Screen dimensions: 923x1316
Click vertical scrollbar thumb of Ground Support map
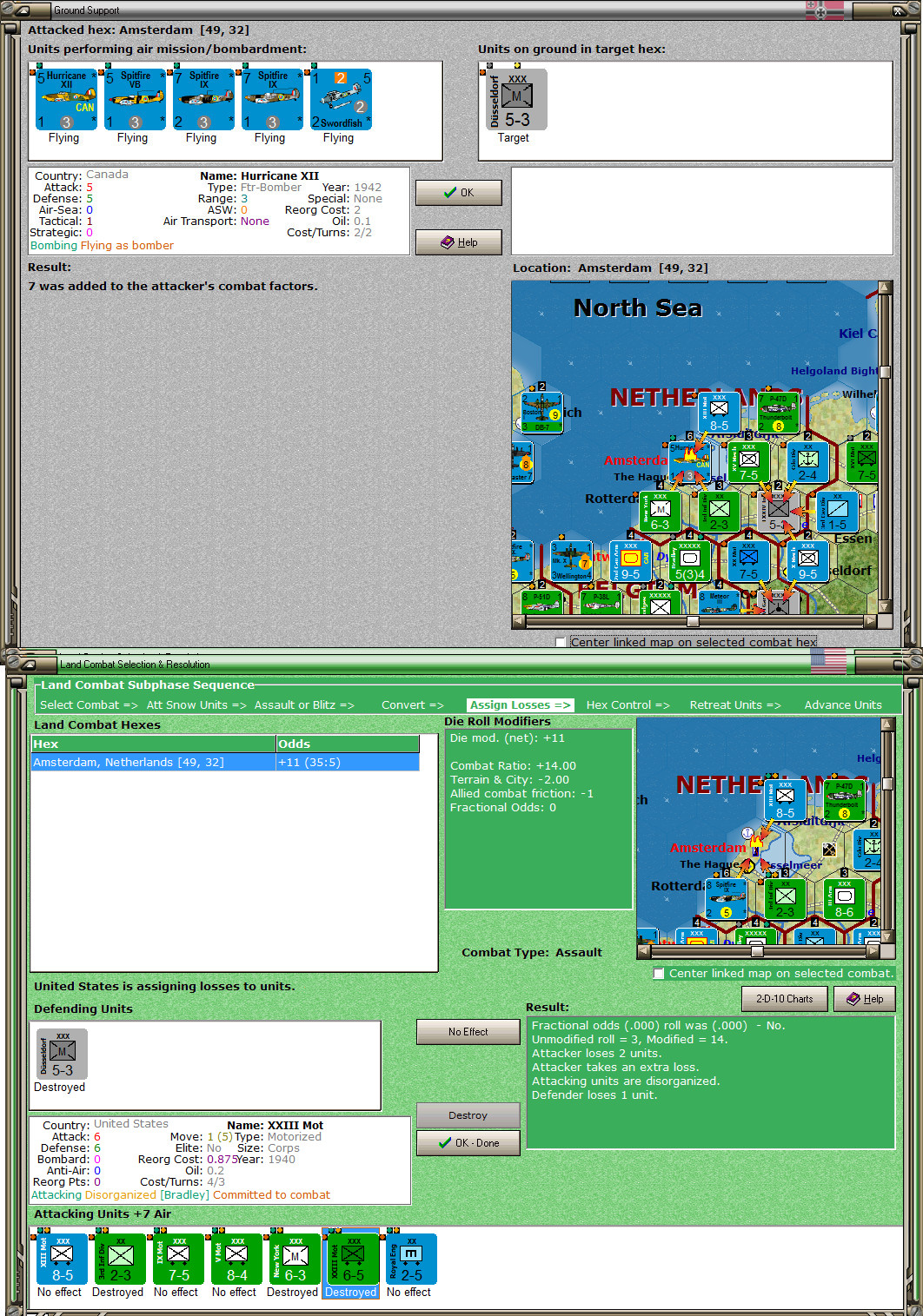(x=885, y=372)
